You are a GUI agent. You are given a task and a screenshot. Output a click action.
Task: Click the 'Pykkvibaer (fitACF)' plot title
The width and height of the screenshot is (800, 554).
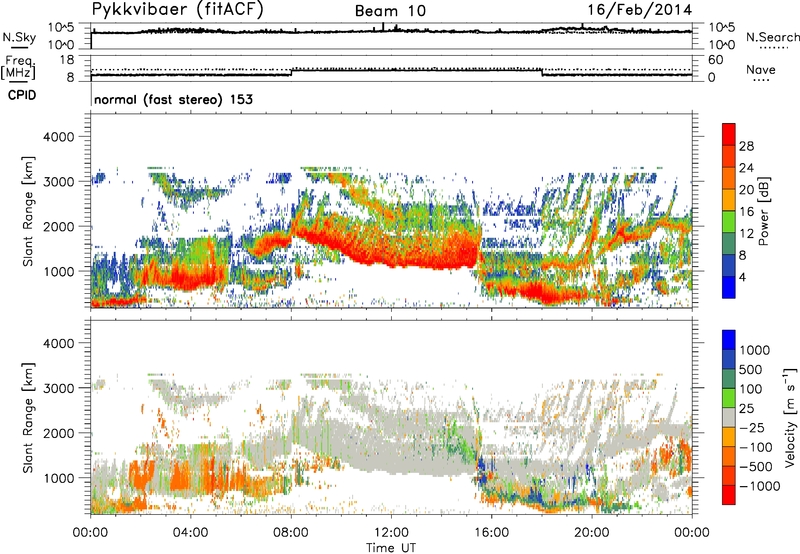178,10
